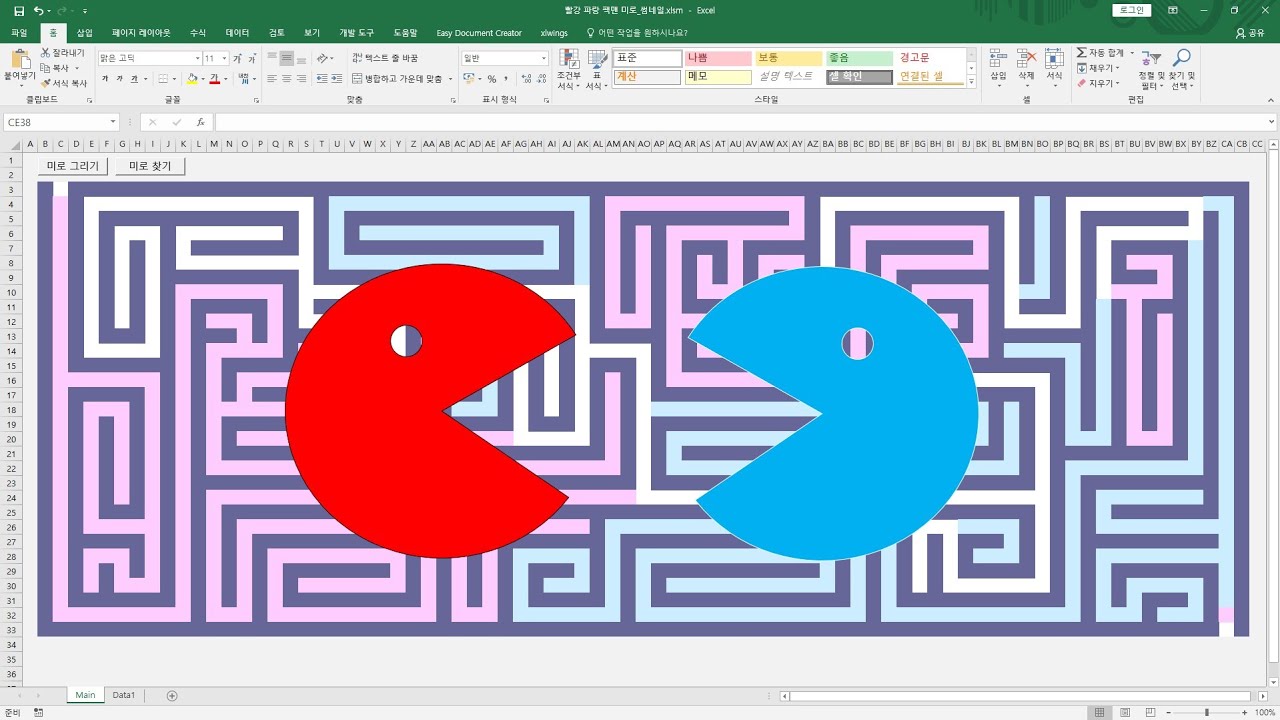Apply italic with the slanted 가 button
Image resolution: width=1280 pixels, height=720 pixels.
click(x=119, y=79)
